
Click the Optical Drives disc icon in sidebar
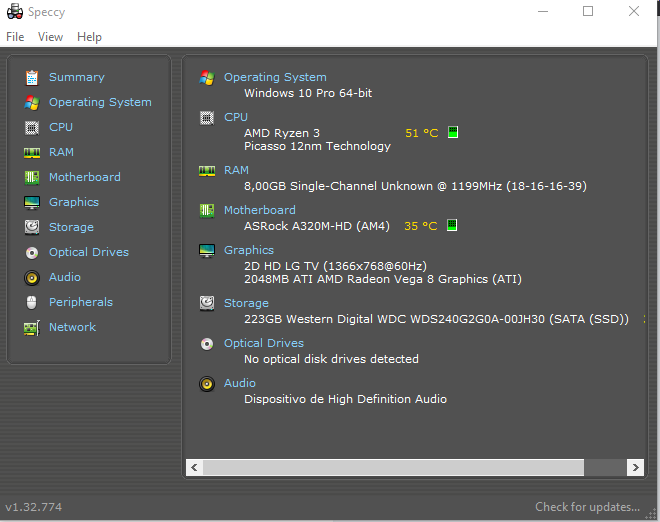pyautogui.click(x=32, y=253)
